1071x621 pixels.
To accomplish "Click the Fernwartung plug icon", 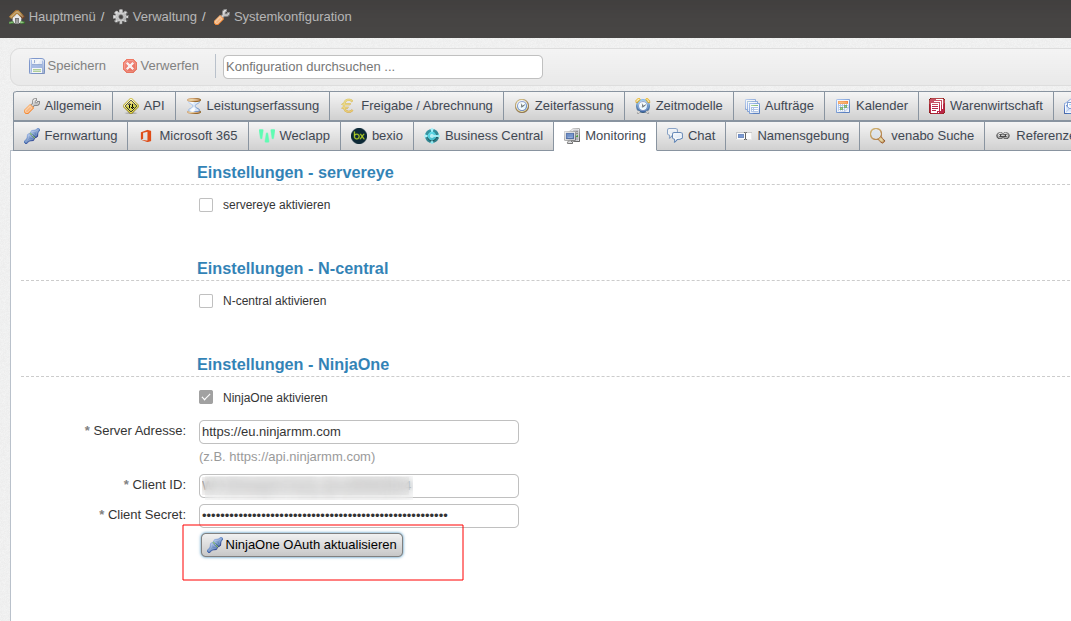I will [x=31, y=136].
